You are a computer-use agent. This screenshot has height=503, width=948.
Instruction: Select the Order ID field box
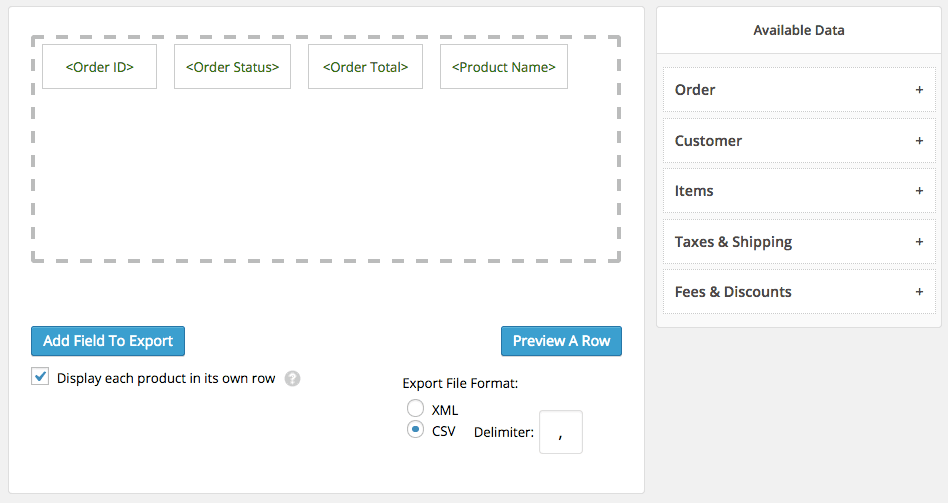point(99,67)
